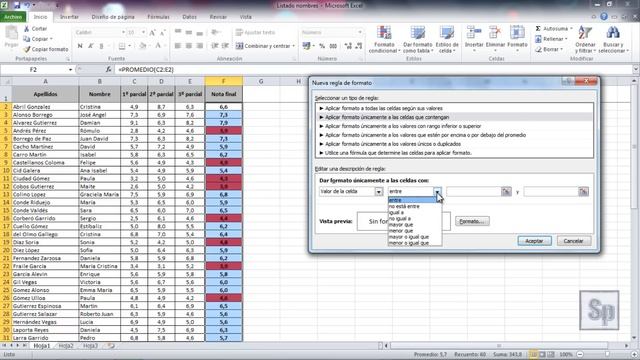Screen dimensions: 640x360
Task: Click the Copiar formato brush
Action: (x=27, y=49)
